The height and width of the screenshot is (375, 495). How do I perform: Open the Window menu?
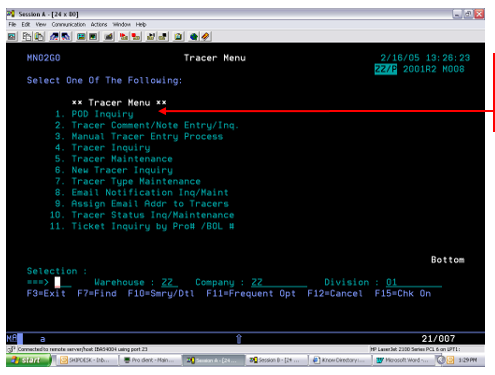pyautogui.click(x=122, y=24)
